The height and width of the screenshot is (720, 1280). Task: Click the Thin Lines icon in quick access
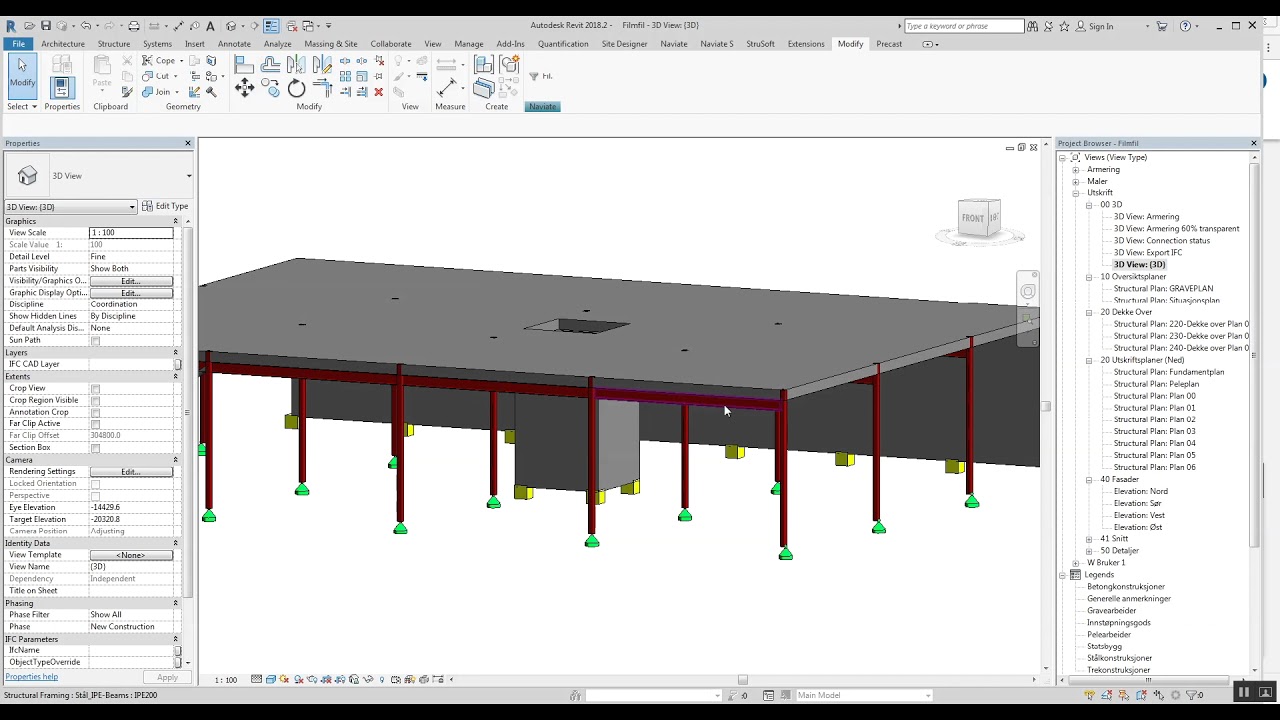271,26
